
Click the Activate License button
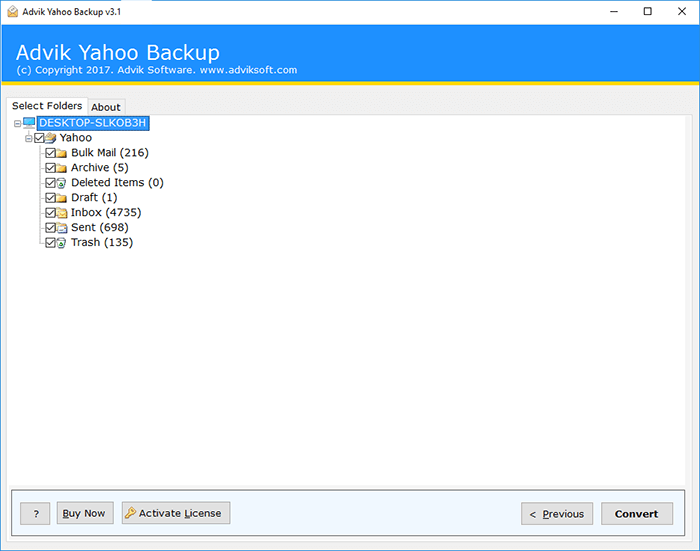point(176,513)
